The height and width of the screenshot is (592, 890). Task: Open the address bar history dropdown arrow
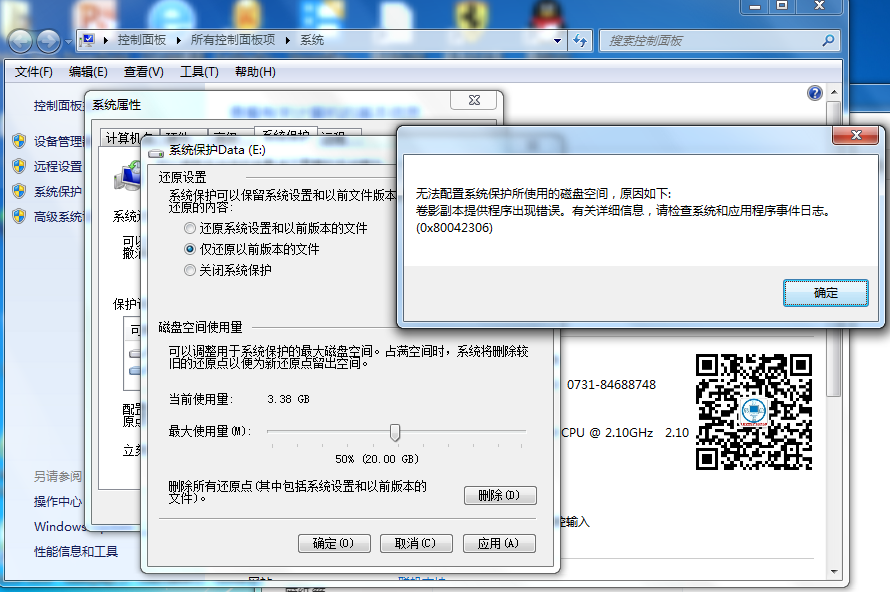[x=556, y=41]
